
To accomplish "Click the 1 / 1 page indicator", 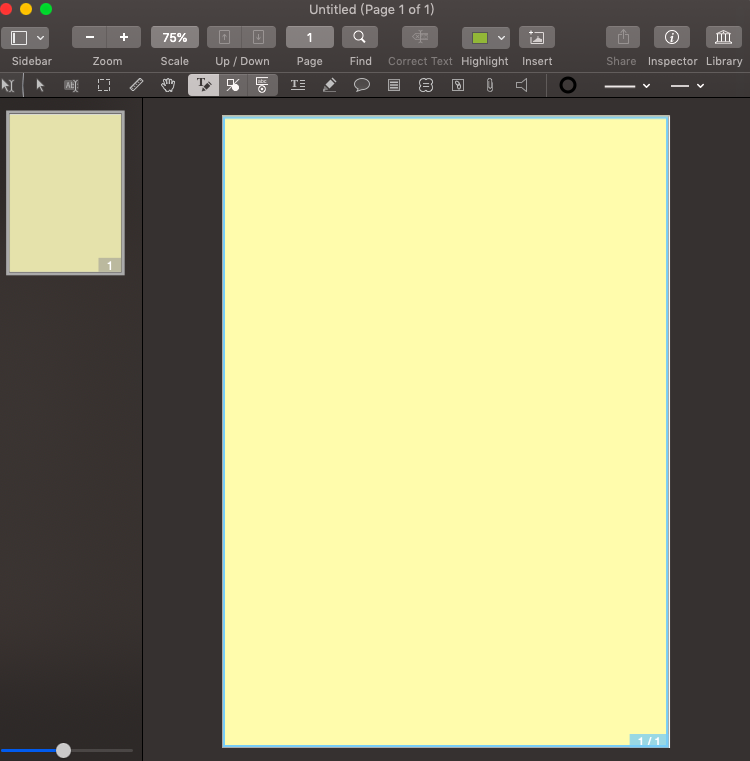I will click(x=649, y=741).
